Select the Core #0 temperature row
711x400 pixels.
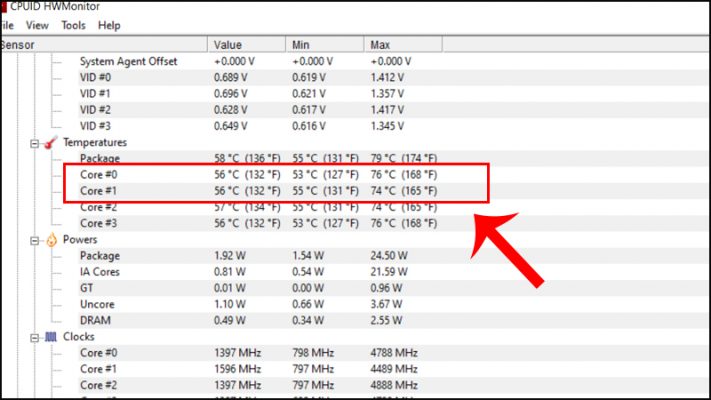pyautogui.click(x=98, y=175)
